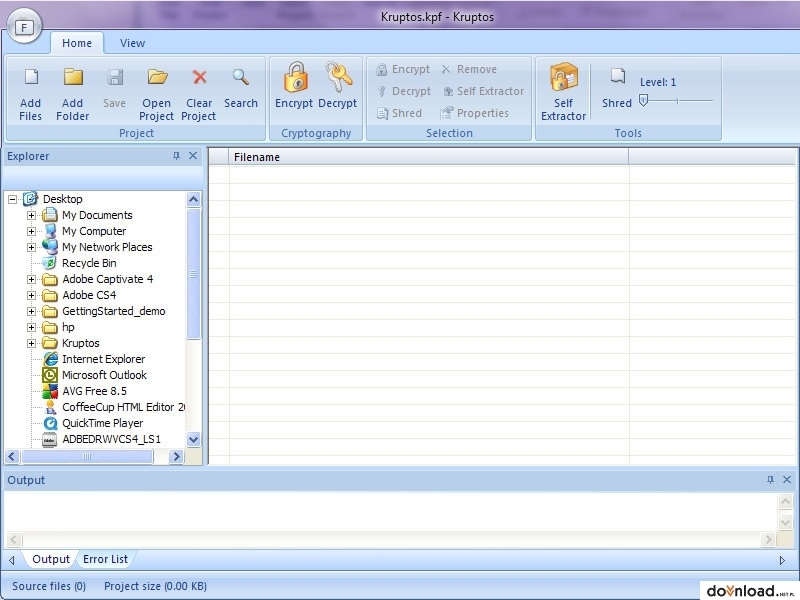Click the Add Folder icon

[x=73, y=77]
